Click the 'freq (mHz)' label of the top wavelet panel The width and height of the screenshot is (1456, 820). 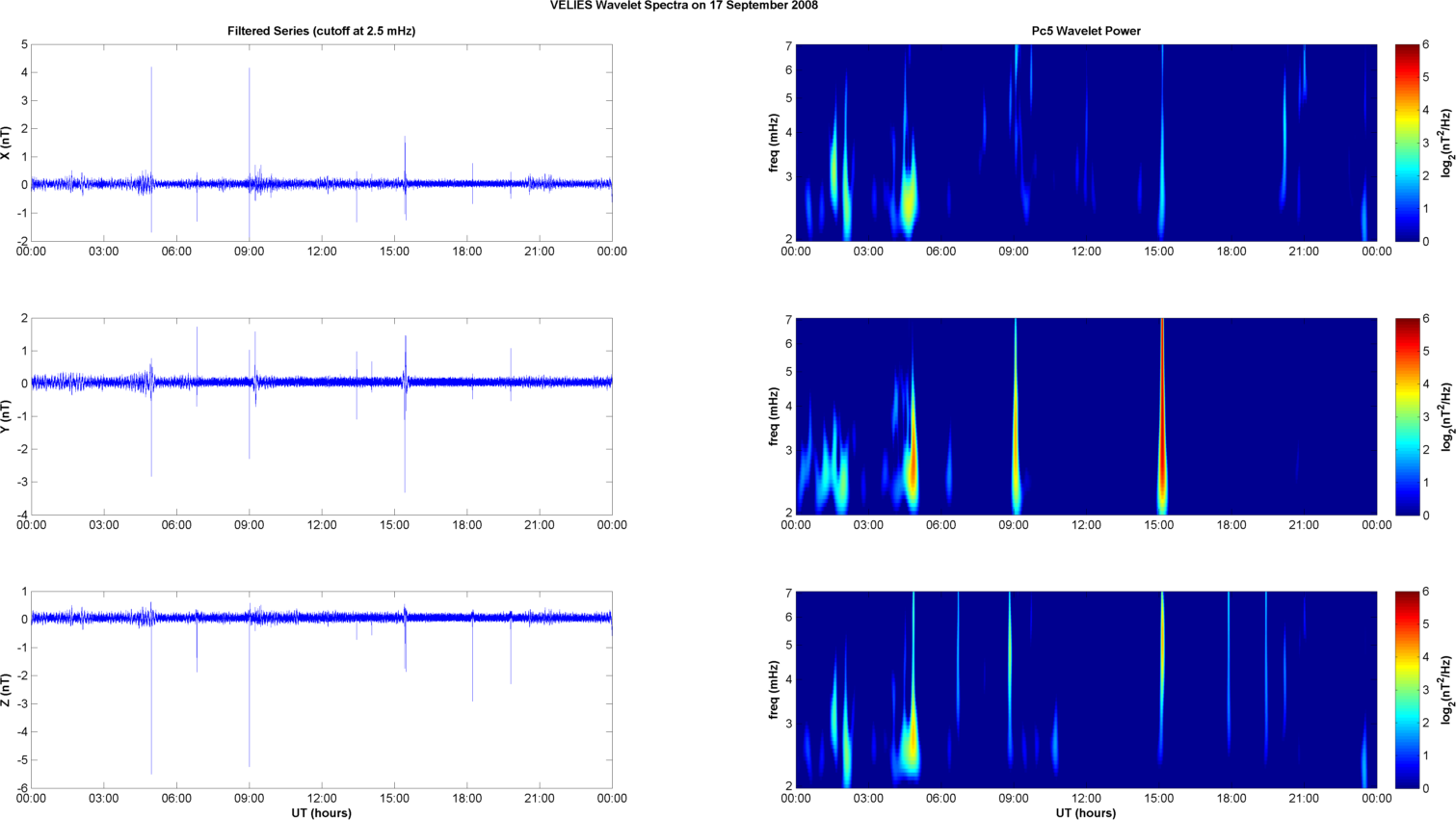pyautogui.click(x=774, y=143)
